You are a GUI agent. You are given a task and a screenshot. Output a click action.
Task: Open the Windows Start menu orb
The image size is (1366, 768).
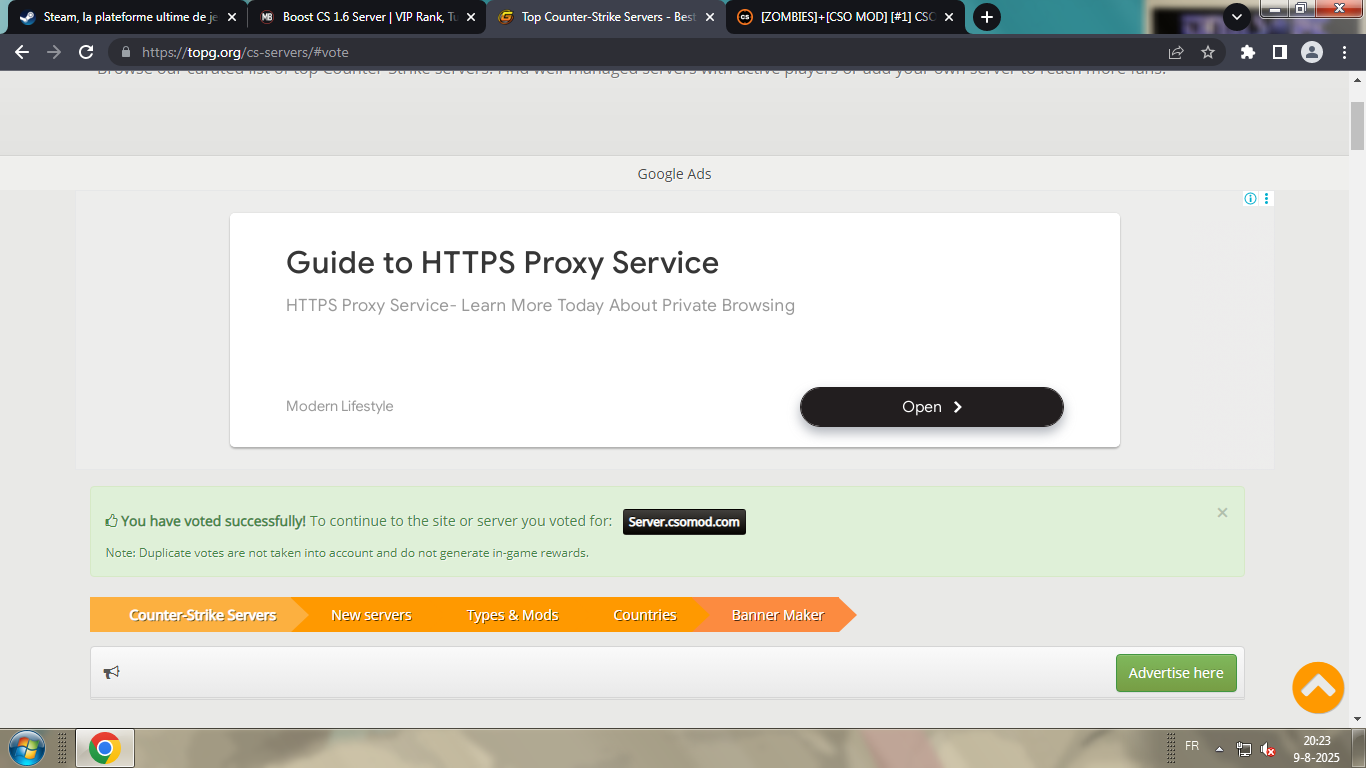(x=26, y=748)
